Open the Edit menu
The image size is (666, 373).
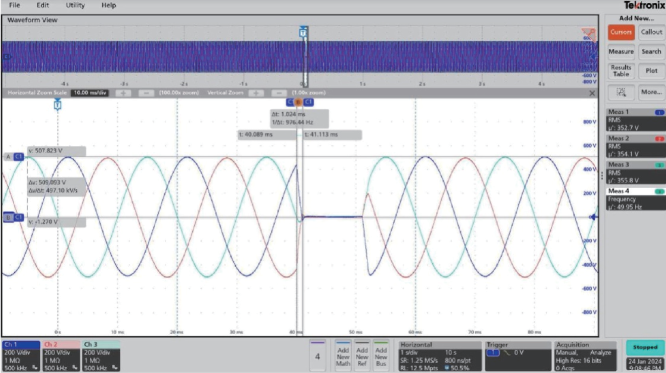tap(42, 5)
